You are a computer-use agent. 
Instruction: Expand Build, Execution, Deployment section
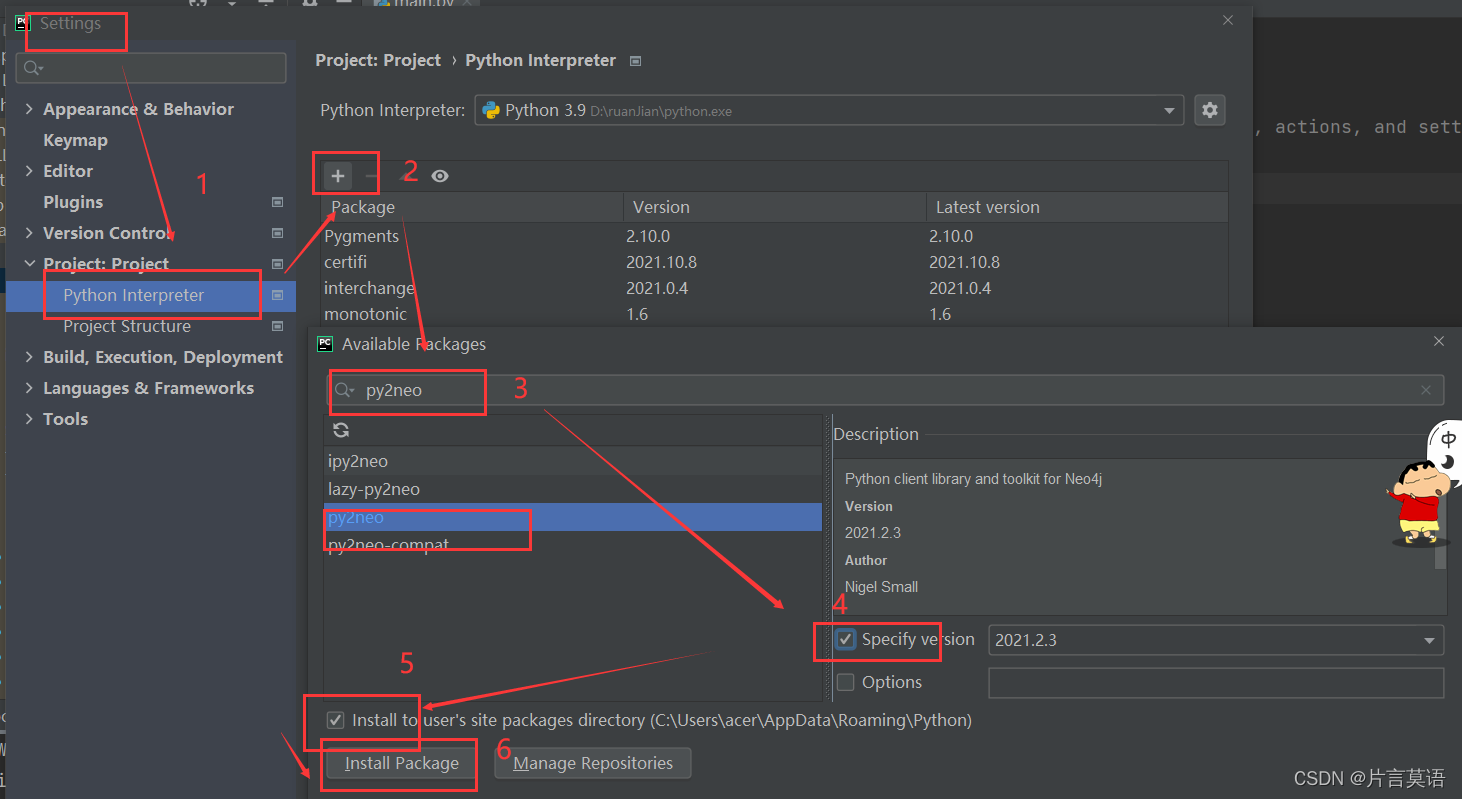[x=29, y=357]
